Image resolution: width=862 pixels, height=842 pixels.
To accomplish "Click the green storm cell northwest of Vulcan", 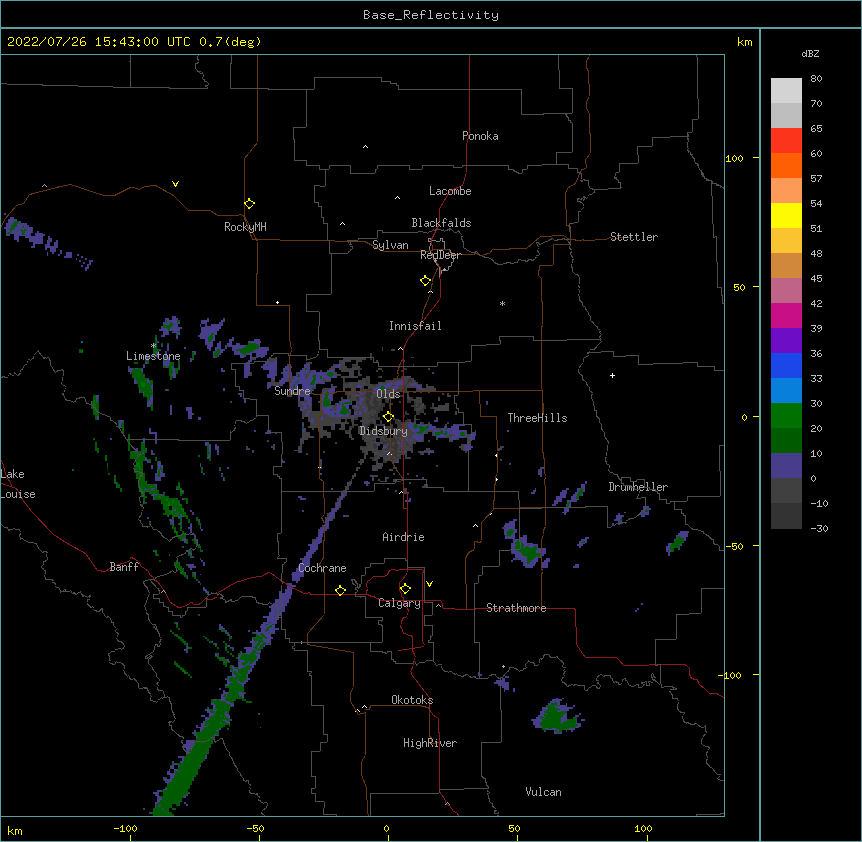I will pyautogui.click(x=557, y=716).
